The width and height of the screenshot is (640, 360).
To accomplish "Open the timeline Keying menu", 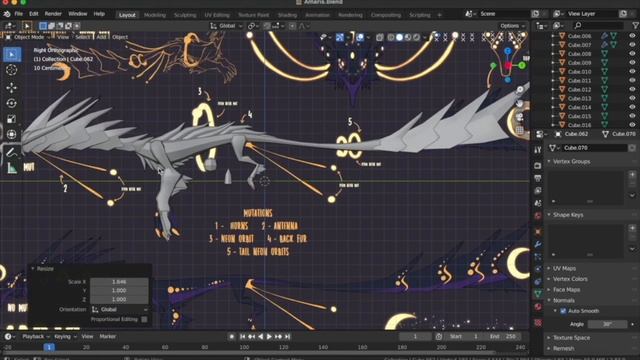I will 65,336.
